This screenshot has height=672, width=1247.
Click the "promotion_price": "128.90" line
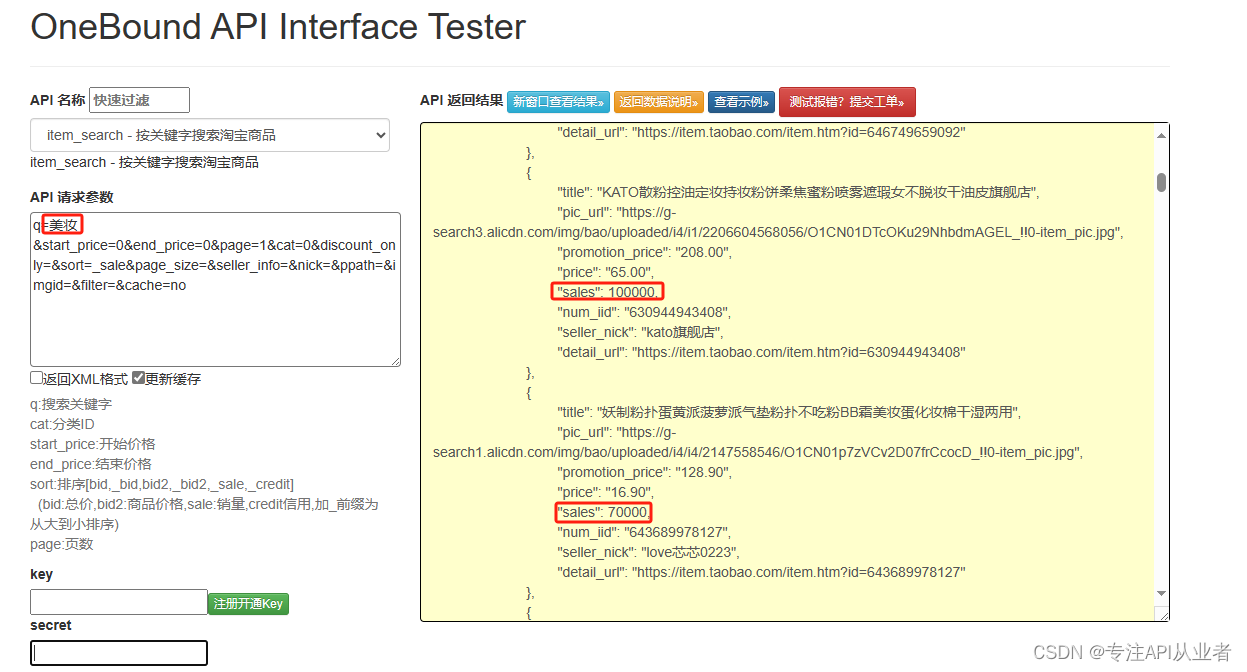(x=644, y=472)
